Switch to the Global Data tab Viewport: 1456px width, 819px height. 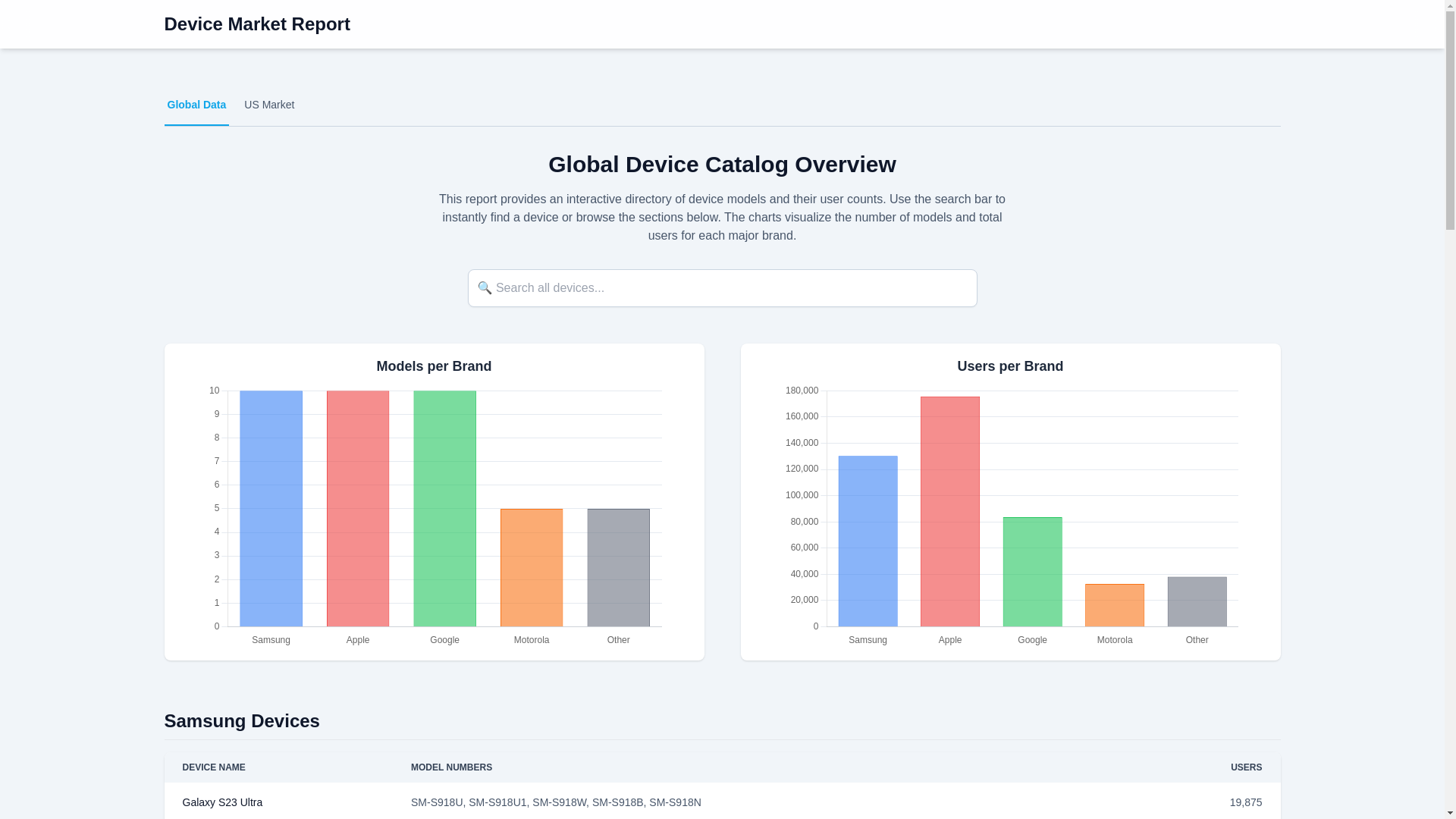tap(196, 105)
